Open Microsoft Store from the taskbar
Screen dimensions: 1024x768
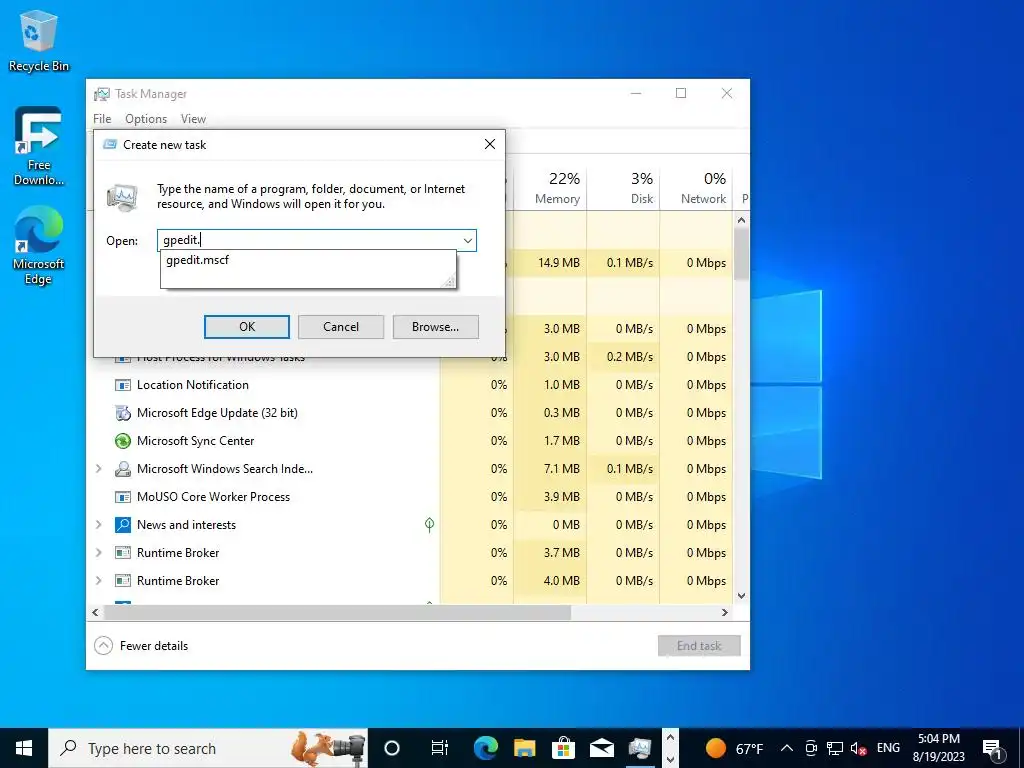point(563,748)
